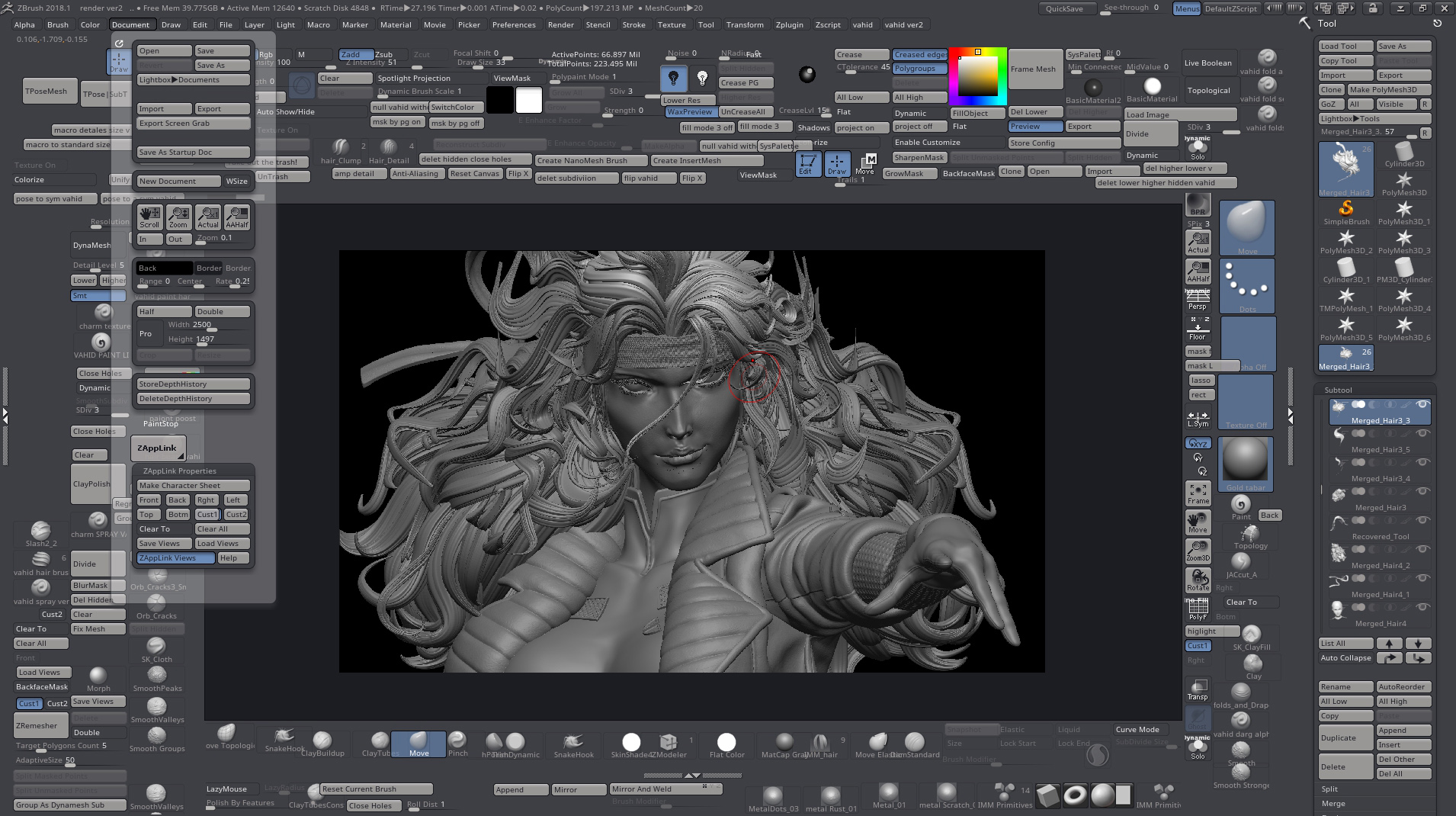Image resolution: width=1456 pixels, height=816 pixels.
Task: Click New Document button
Action: [x=178, y=181]
